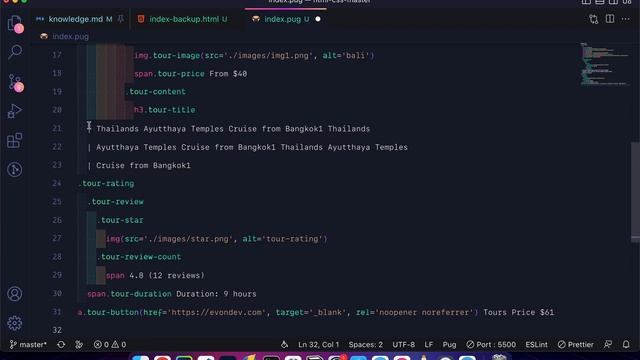Image resolution: width=640 pixels, height=360 pixels.
Task: Open the Manage settings gear
Action: (15, 323)
